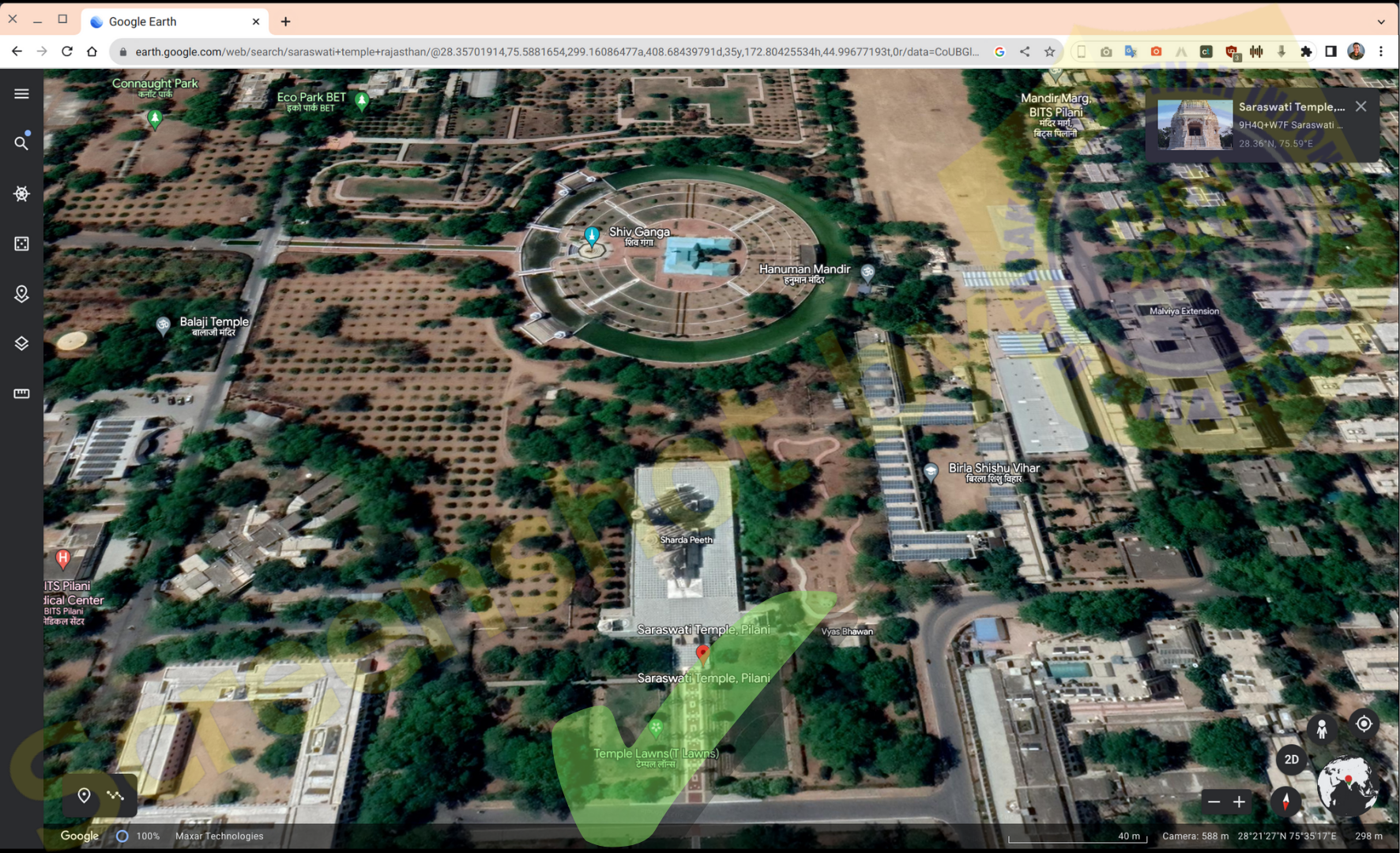This screenshot has height=853, width=1400.
Task: Fly to my location target icon
Action: pos(1364,723)
